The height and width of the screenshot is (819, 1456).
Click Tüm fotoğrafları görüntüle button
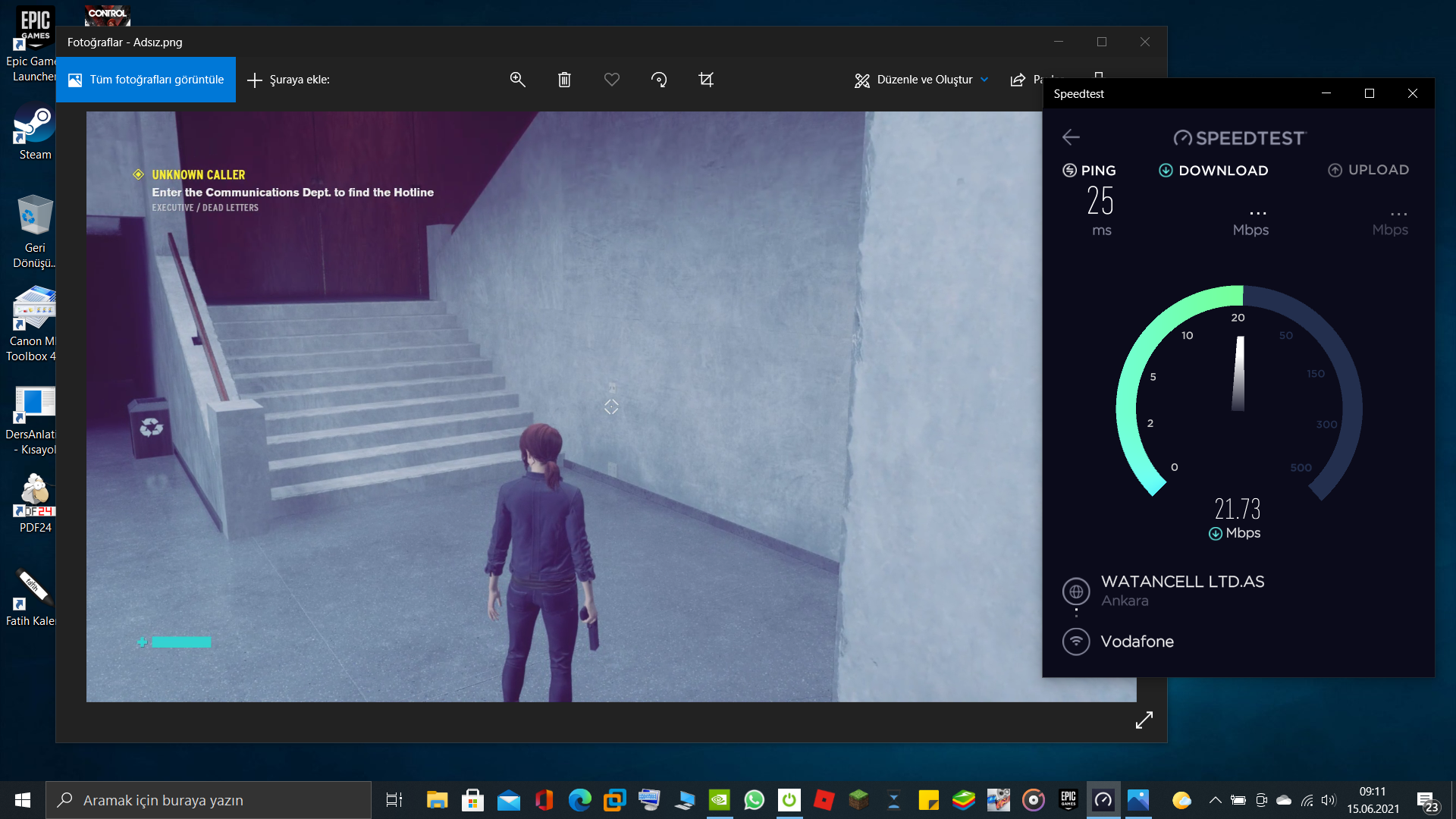click(x=146, y=80)
